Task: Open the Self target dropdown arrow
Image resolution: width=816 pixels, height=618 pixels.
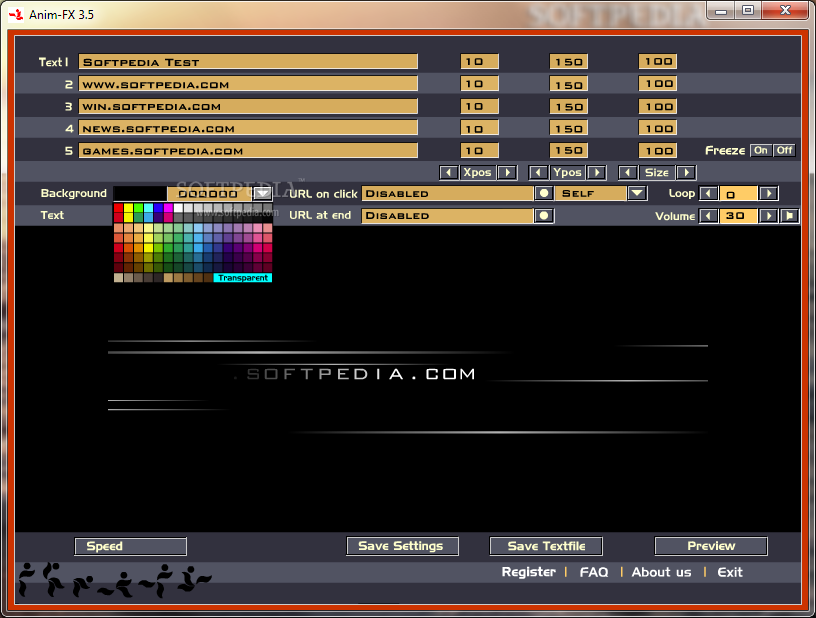Action: (638, 194)
